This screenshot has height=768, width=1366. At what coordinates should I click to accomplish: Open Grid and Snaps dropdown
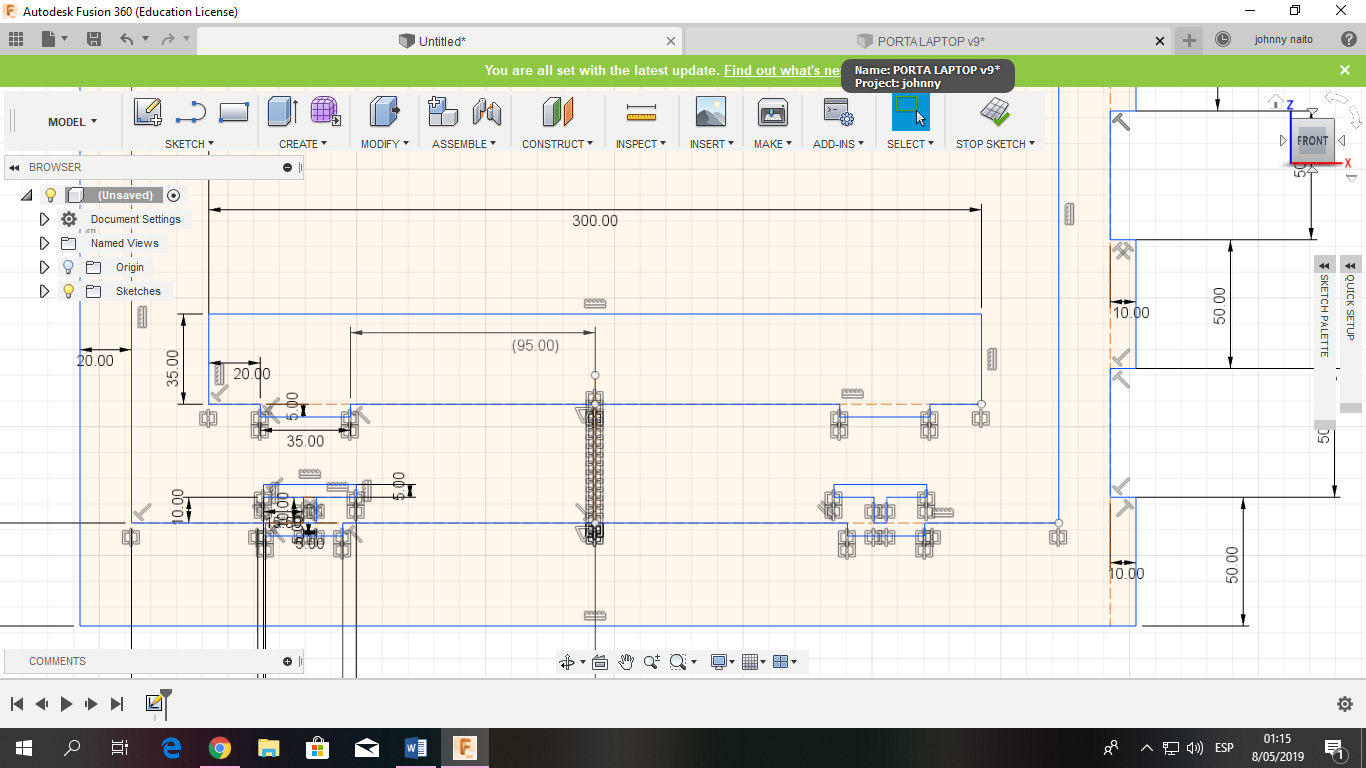point(755,662)
